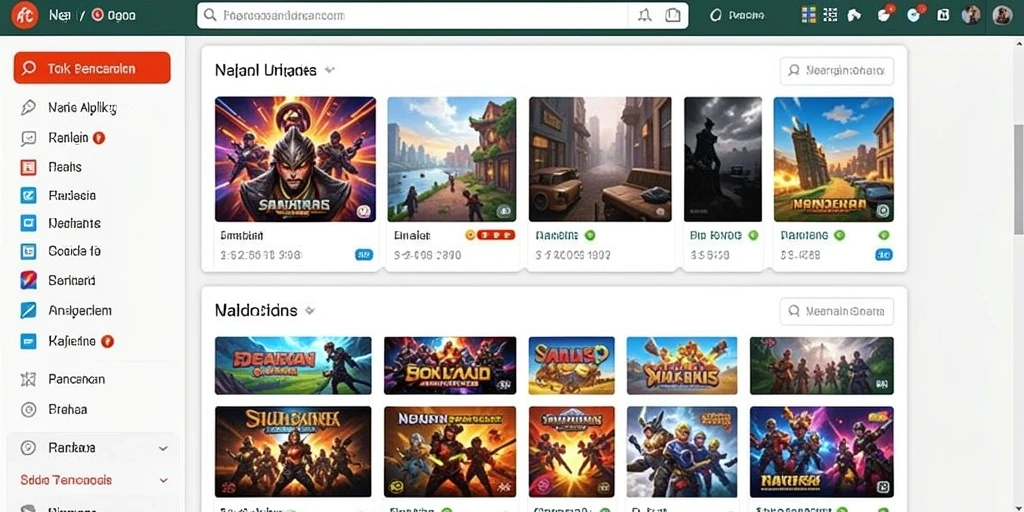Click the chat icon beside Ranlain
Viewport: 1024px width, 512px height.
28,138
